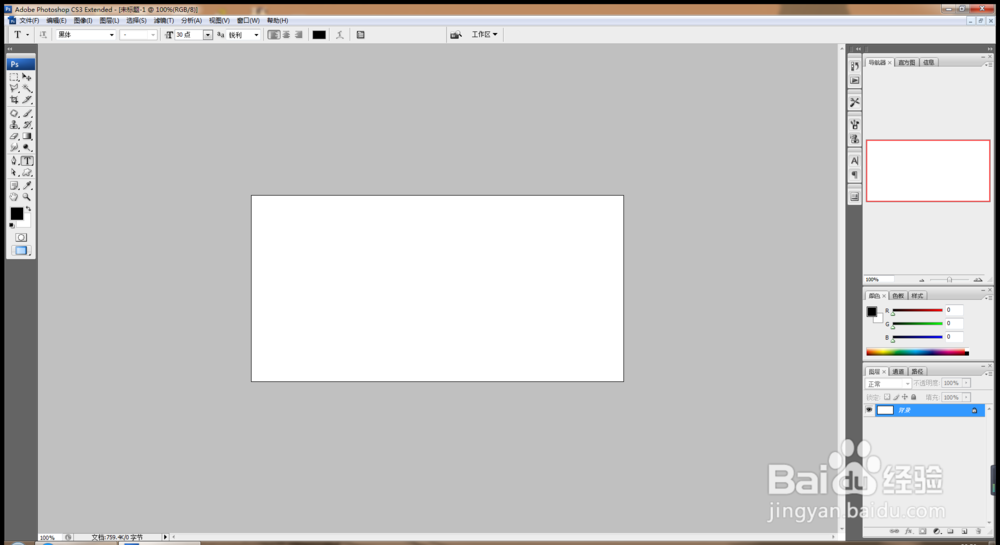Open the 滤镜(T) menu
The width and height of the screenshot is (1000, 545).
click(x=163, y=20)
